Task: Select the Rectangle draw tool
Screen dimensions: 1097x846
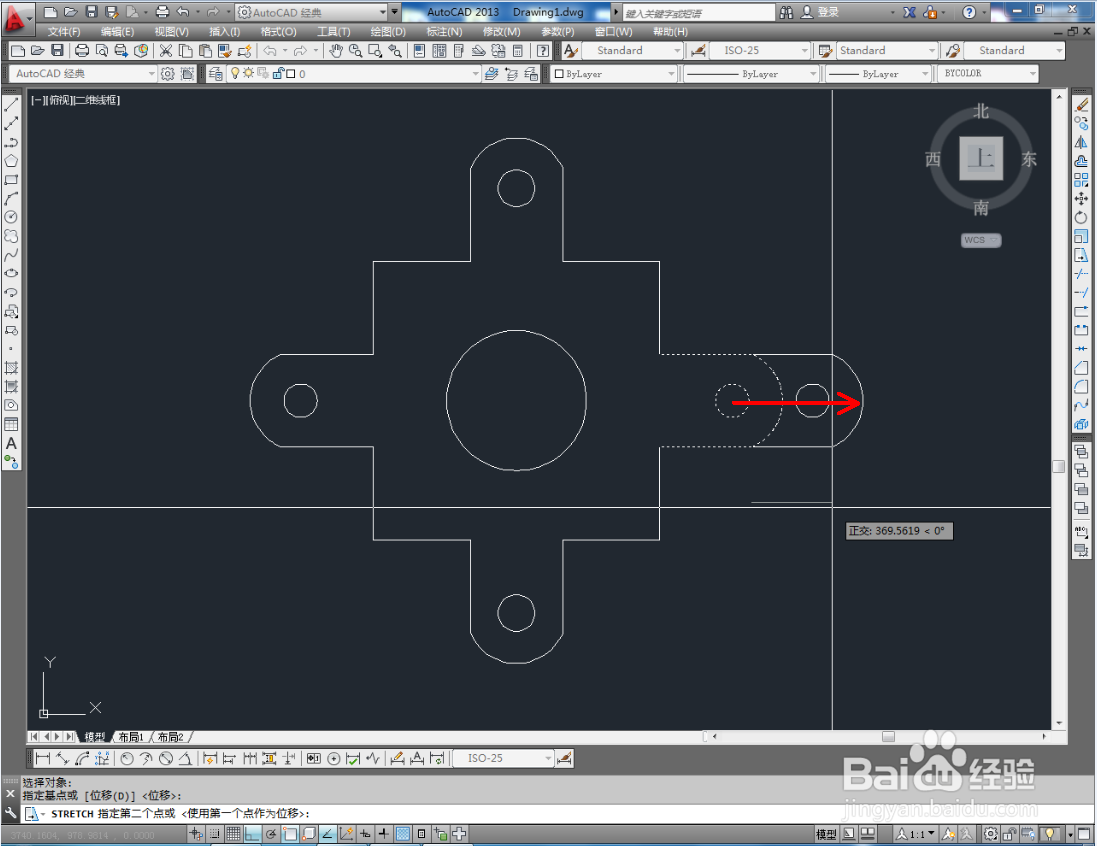Action: (x=11, y=180)
